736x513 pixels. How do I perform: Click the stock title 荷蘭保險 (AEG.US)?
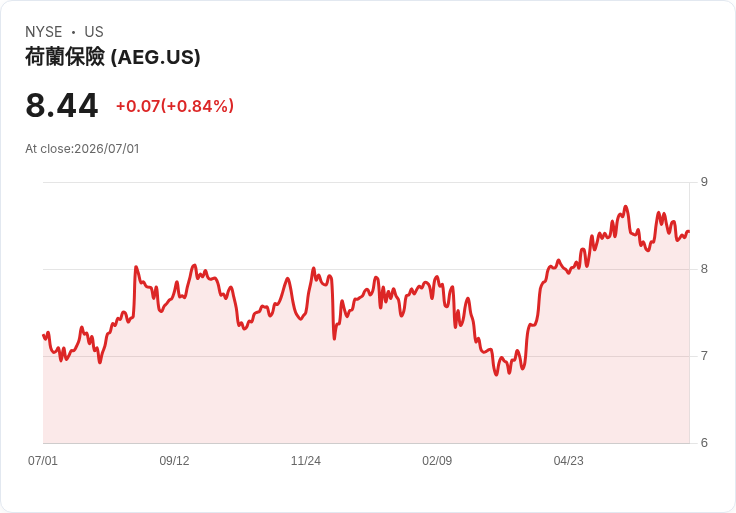pyautogui.click(x=113, y=57)
